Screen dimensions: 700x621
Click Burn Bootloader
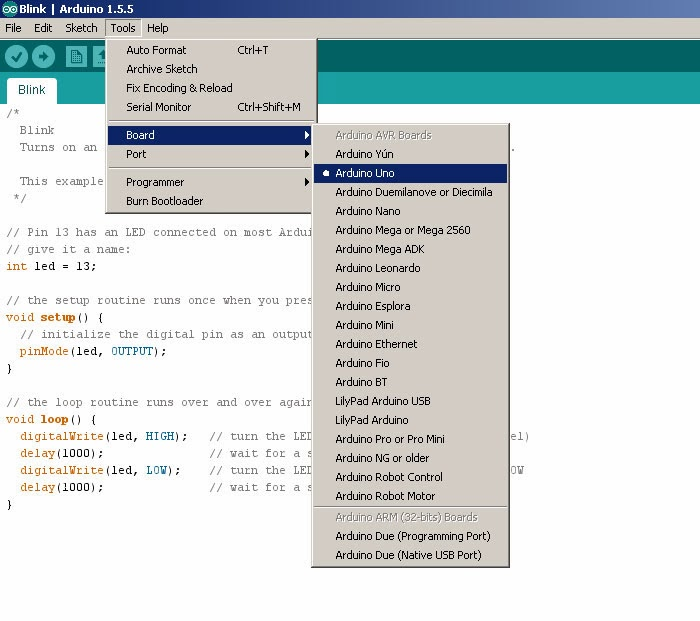pyautogui.click(x=209, y=201)
